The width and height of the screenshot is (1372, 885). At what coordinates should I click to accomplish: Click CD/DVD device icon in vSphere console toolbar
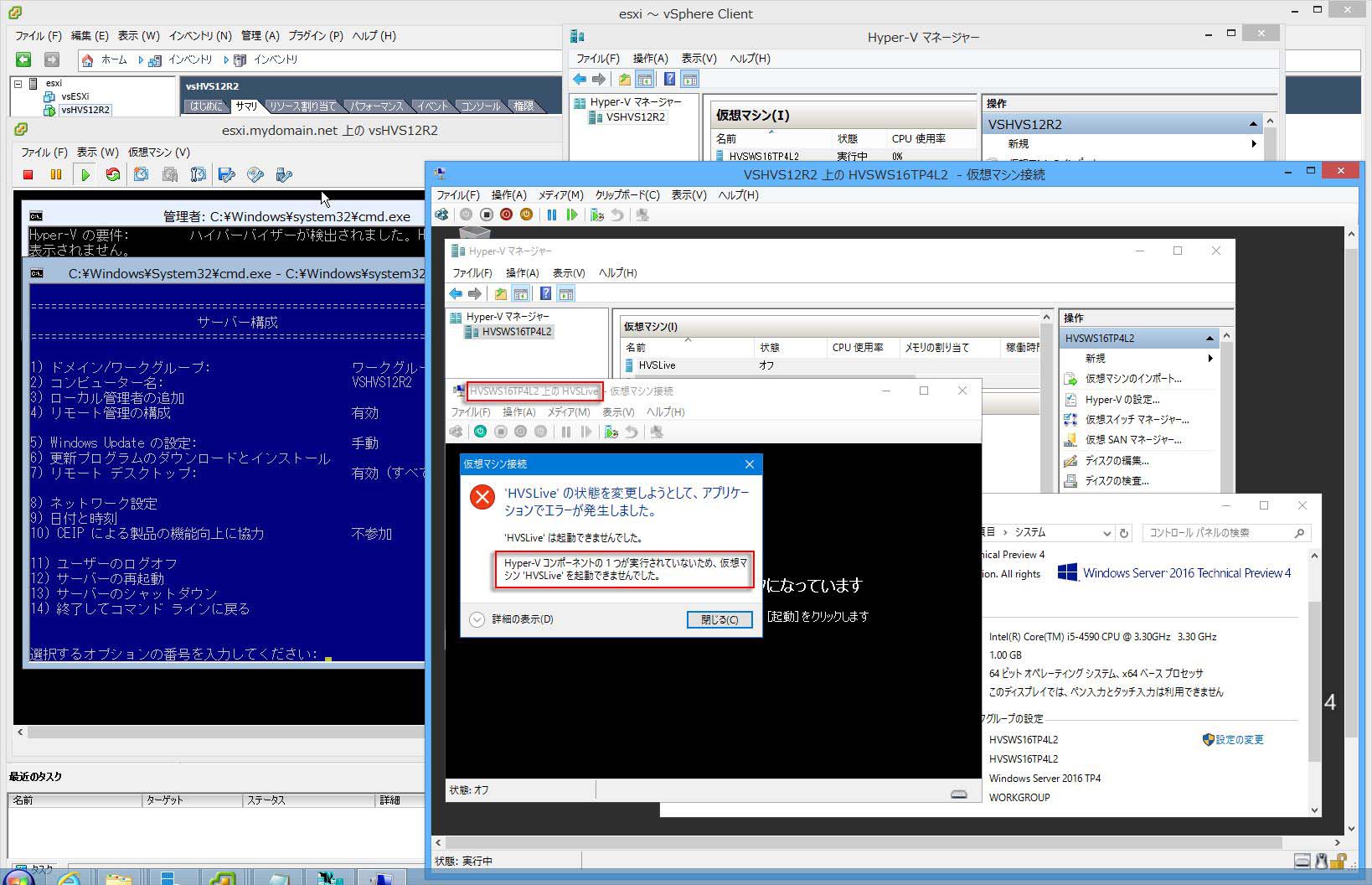click(255, 174)
